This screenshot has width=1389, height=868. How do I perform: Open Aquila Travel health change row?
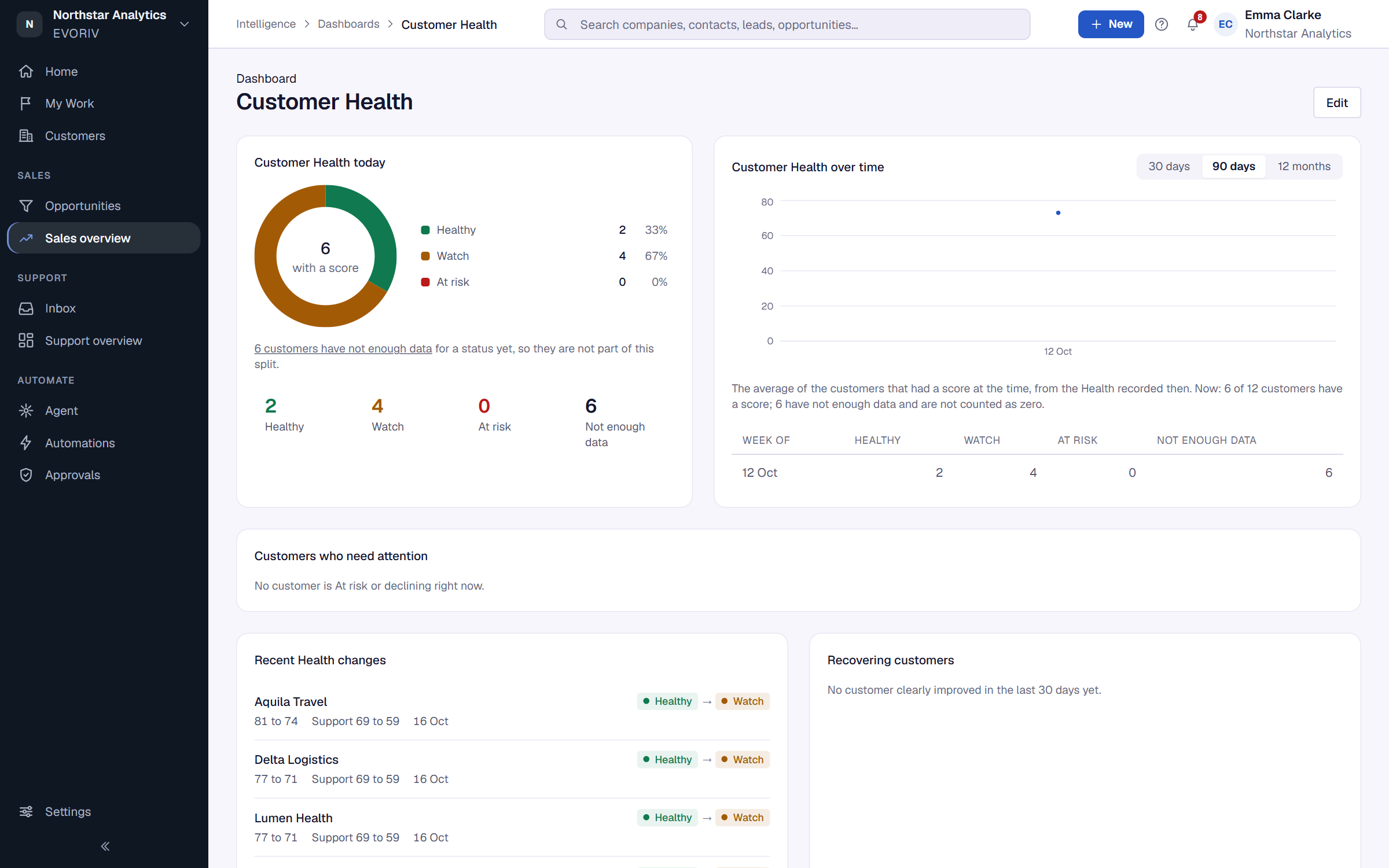pos(512,711)
